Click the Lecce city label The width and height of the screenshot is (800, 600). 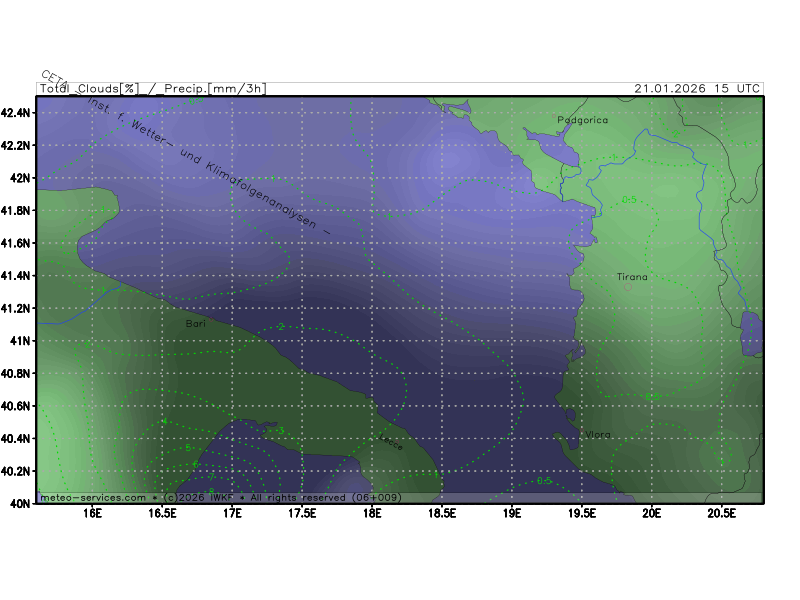[388, 440]
